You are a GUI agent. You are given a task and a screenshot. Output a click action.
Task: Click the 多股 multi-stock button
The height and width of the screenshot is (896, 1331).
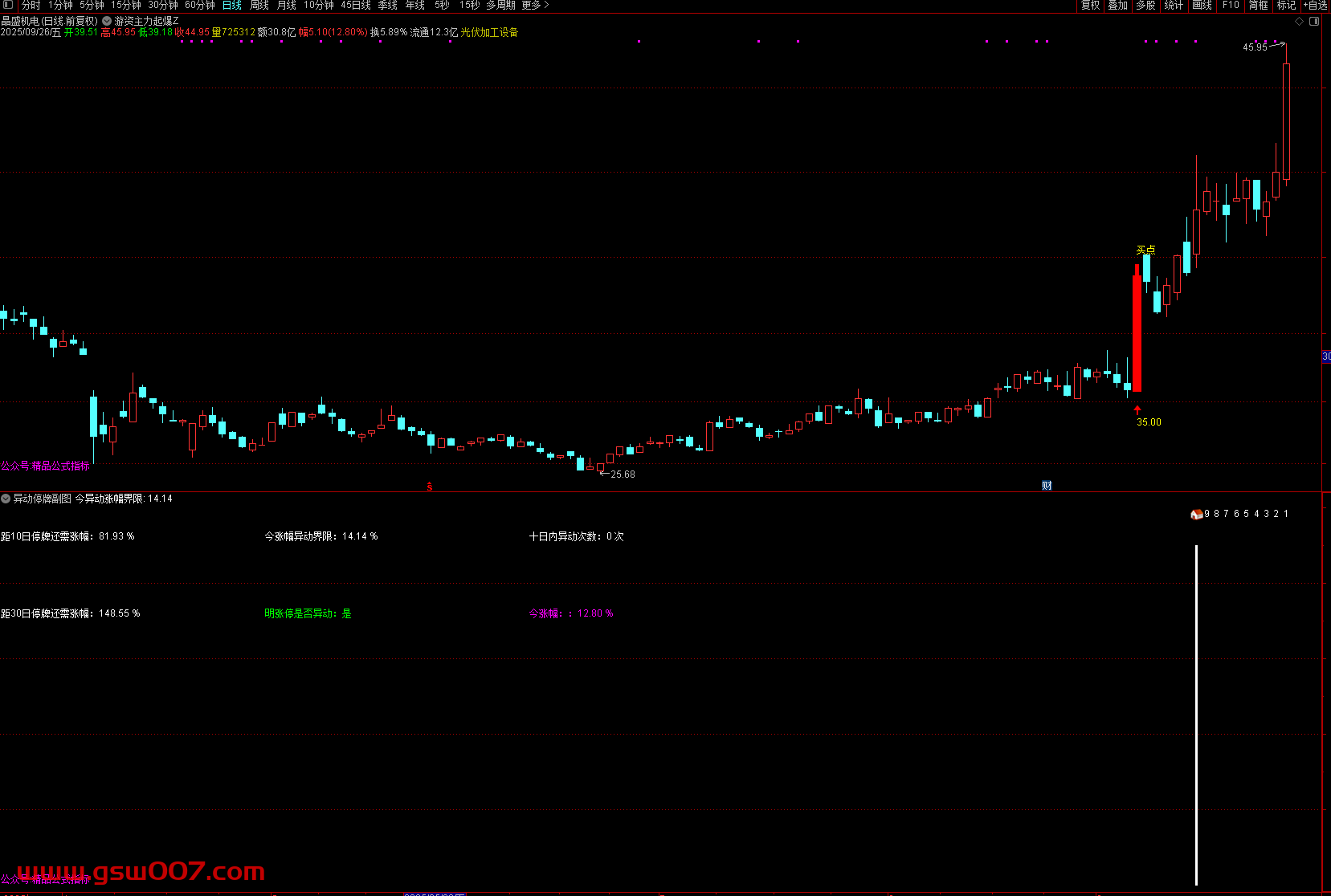(1145, 5)
